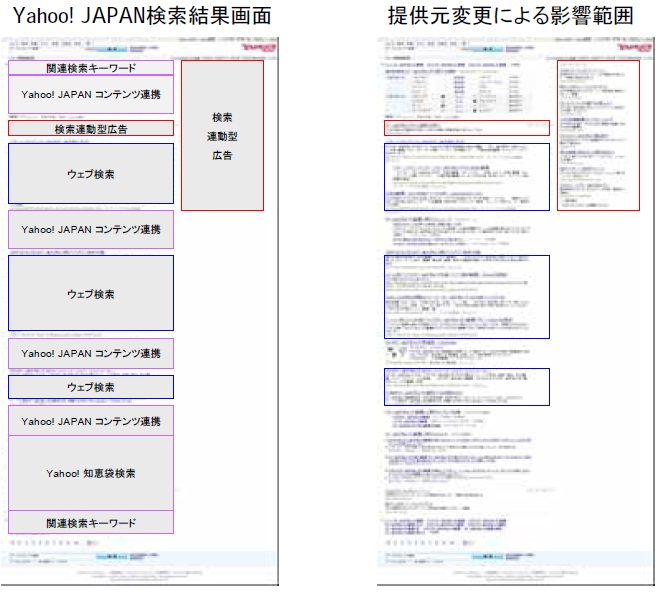
Task: Select the 関連検索キーワード box below Yahoo! 知恵袋検索
Action: [x=91, y=523]
